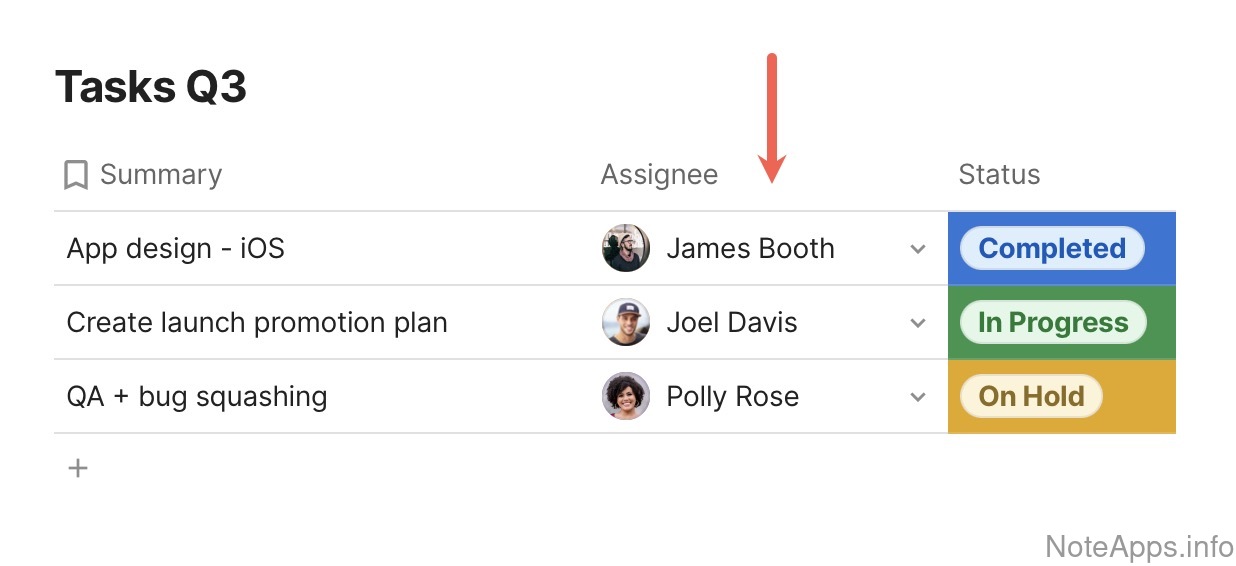
Task: Click the QA + bug squashing task
Action: (196, 396)
